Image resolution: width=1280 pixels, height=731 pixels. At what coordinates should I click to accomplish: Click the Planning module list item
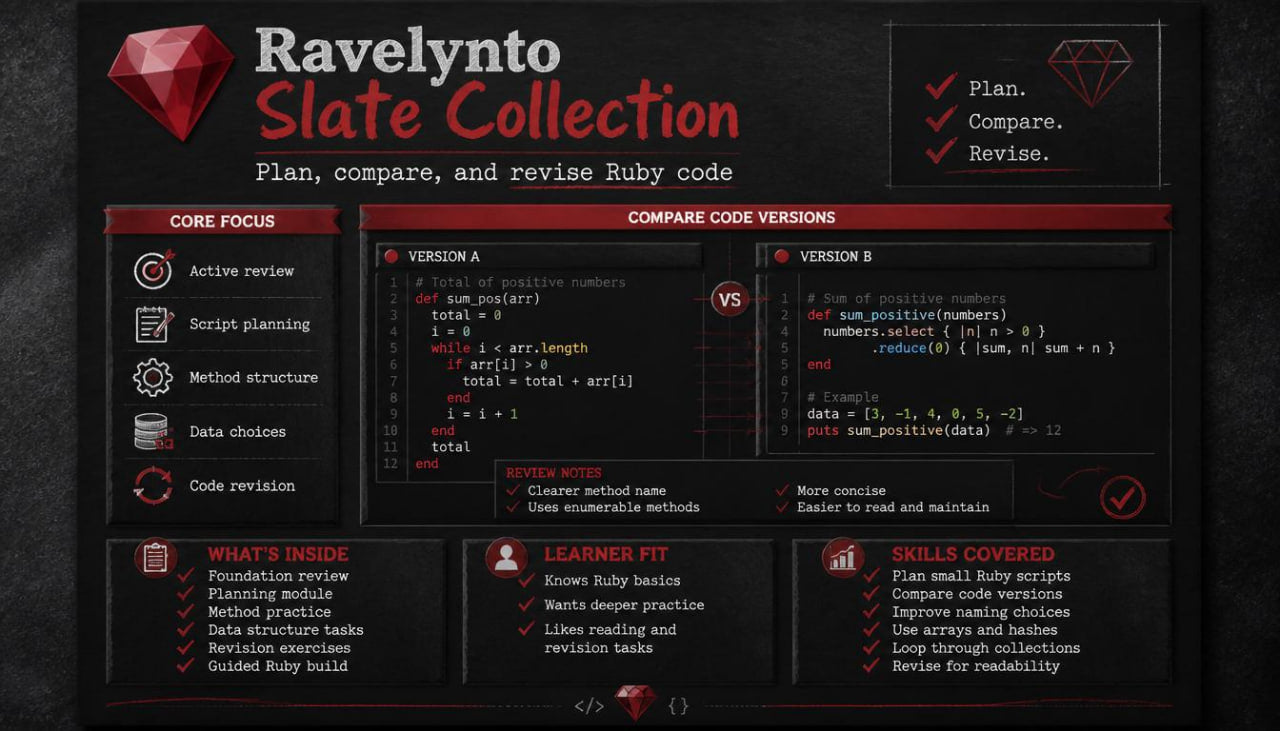click(270, 593)
